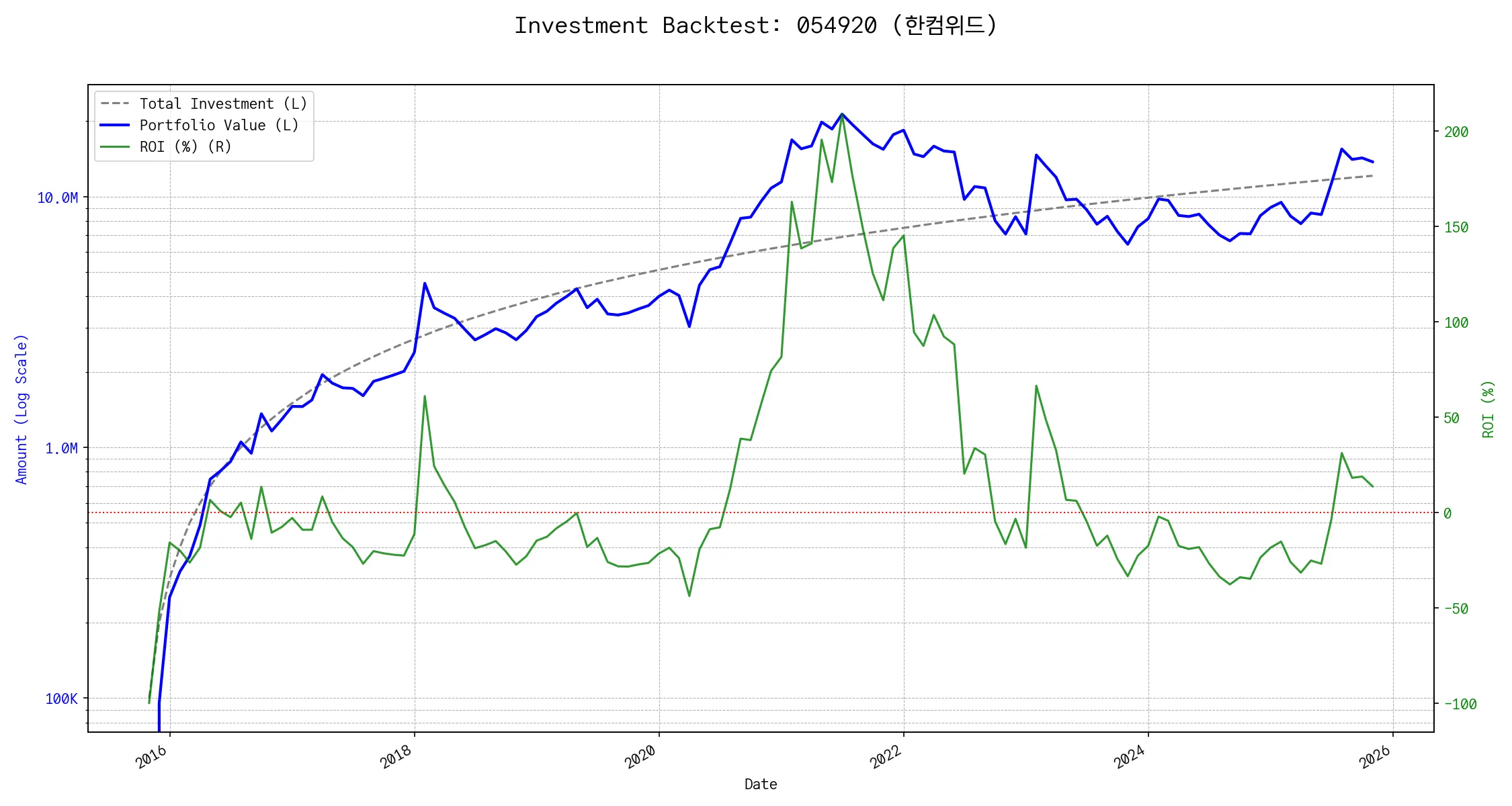This screenshot has height=806, width=1512.
Task: Click the Amount (Log Scale) axis title
Action: point(22,410)
